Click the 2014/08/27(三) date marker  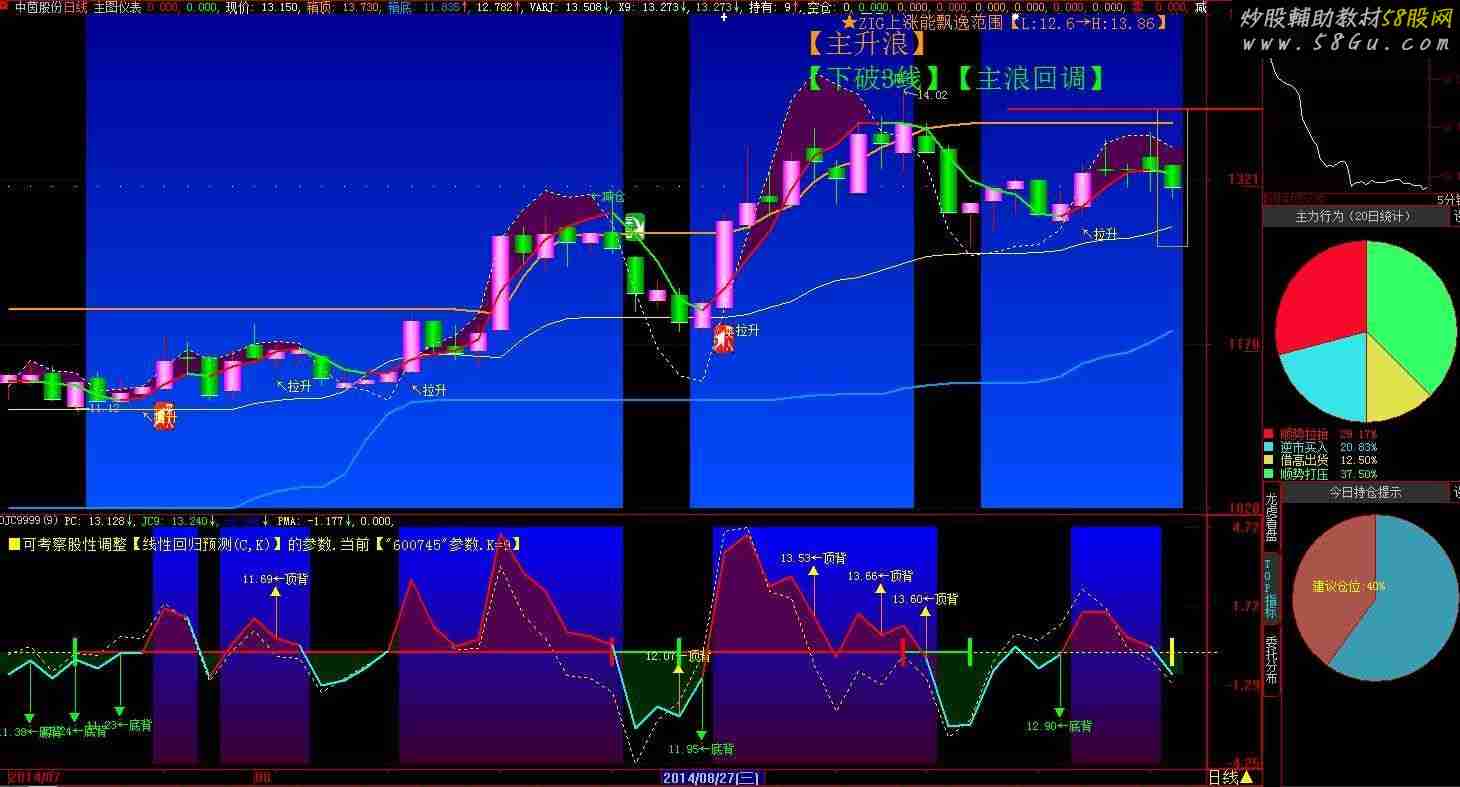[x=711, y=778]
